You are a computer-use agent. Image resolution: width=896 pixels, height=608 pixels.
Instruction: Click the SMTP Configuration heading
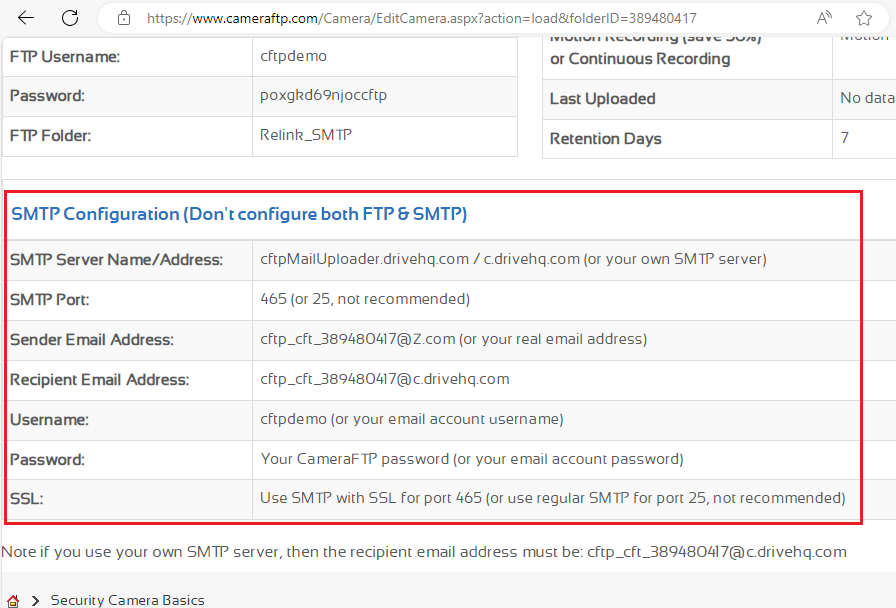pyautogui.click(x=239, y=214)
